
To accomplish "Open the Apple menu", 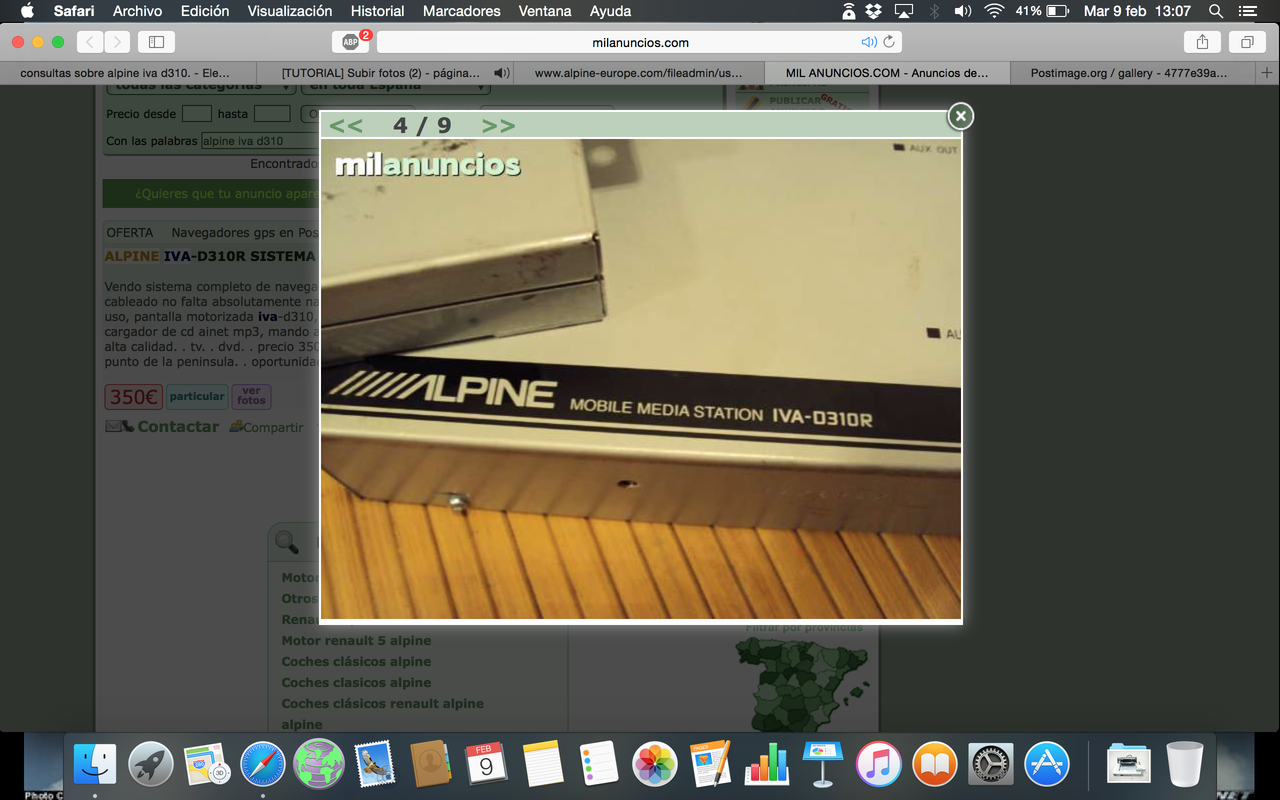I will click(27, 11).
